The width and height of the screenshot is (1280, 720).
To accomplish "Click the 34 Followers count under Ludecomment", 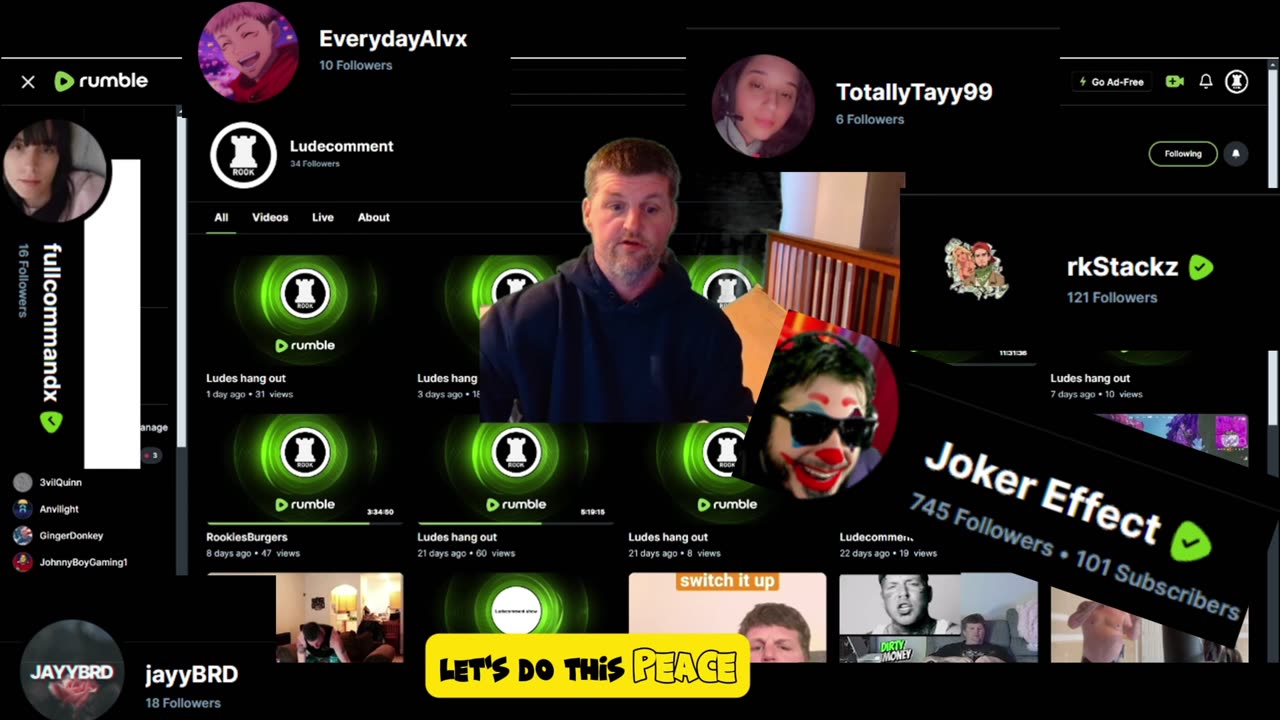I will coord(314,163).
